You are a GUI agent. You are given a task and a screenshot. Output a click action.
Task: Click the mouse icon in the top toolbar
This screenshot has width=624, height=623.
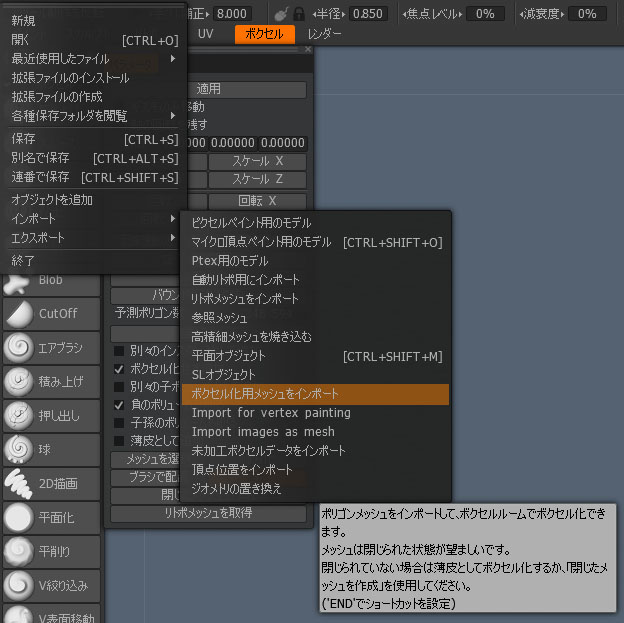coord(281,14)
